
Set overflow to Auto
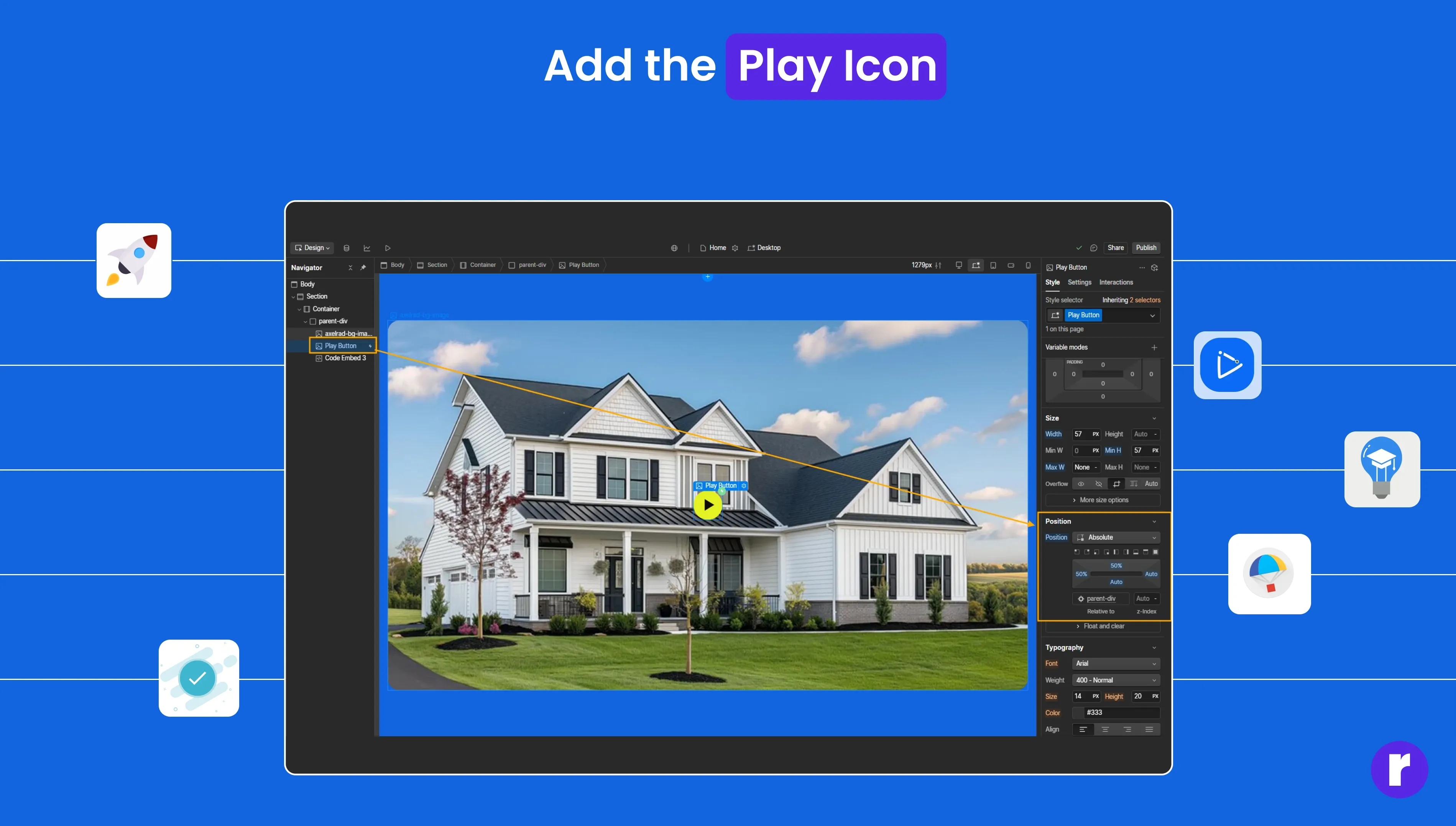coord(1151,484)
